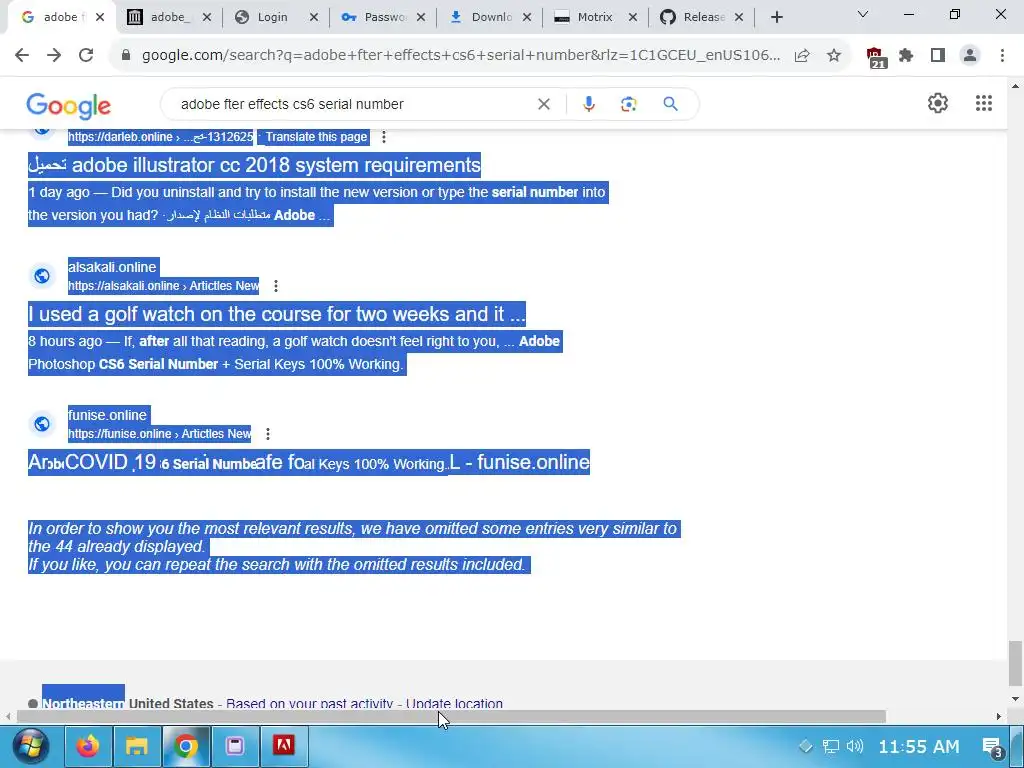Submit search with the magnifier icon
Viewport: 1024px width, 768px height.
click(x=670, y=104)
